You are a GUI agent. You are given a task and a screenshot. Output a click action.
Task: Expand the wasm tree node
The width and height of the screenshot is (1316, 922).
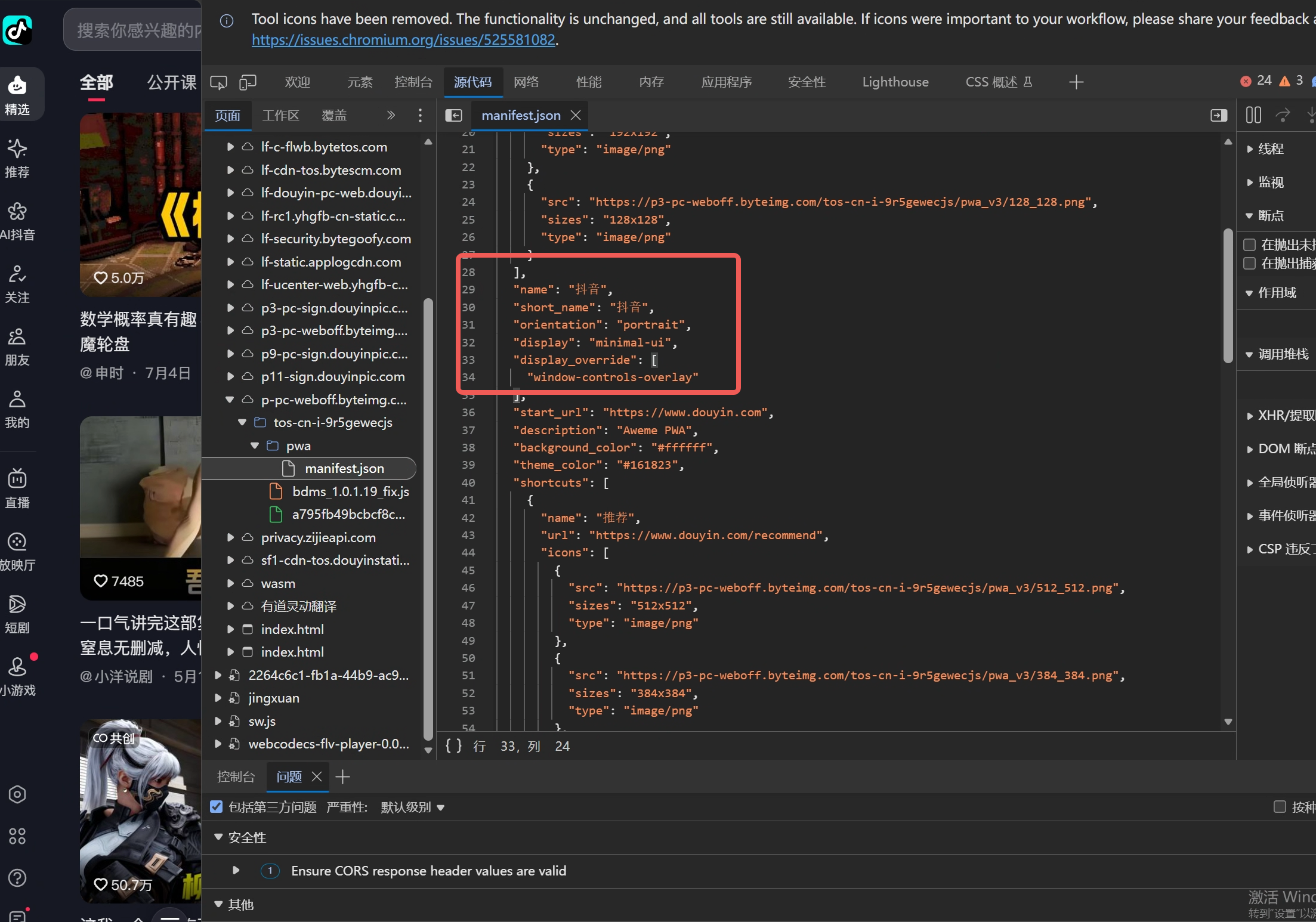pos(230,583)
